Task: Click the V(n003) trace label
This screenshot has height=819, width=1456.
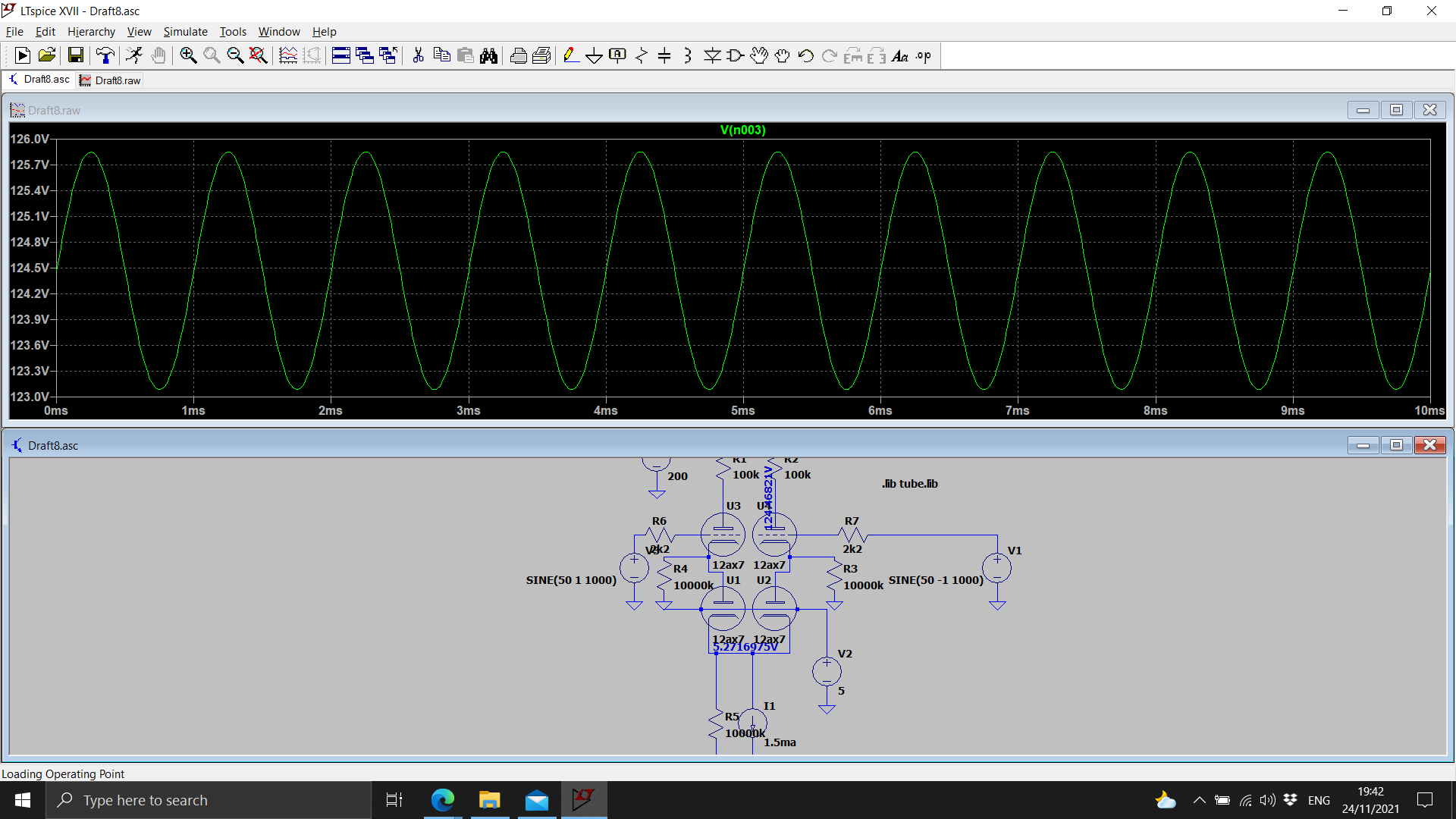Action: pyautogui.click(x=742, y=130)
